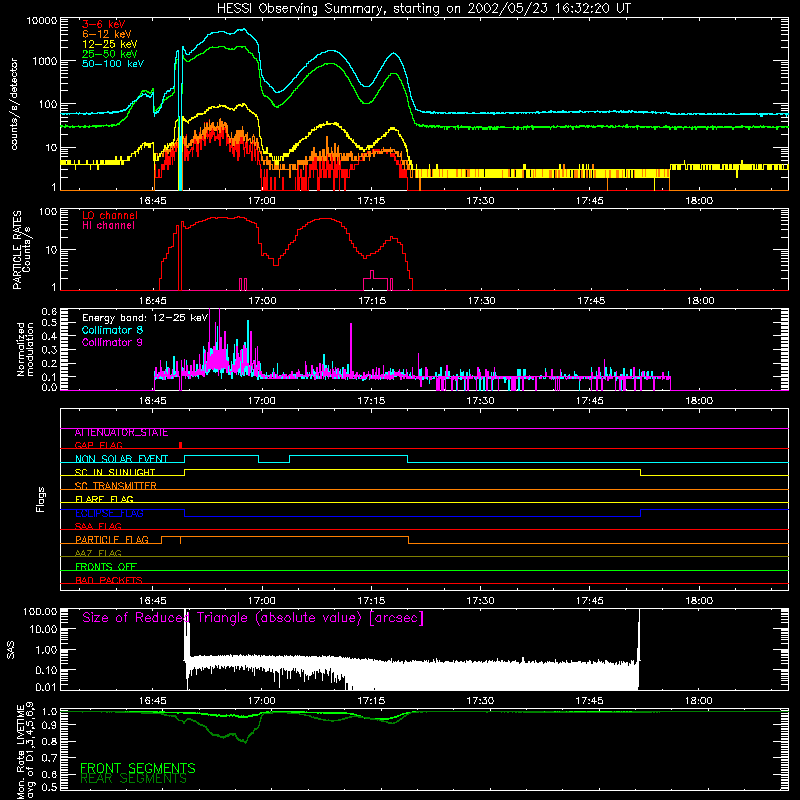The height and width of the screenshot is (800, 800).
Task: Click the 10000 tick label on counts axis
Action: point(42,21)
